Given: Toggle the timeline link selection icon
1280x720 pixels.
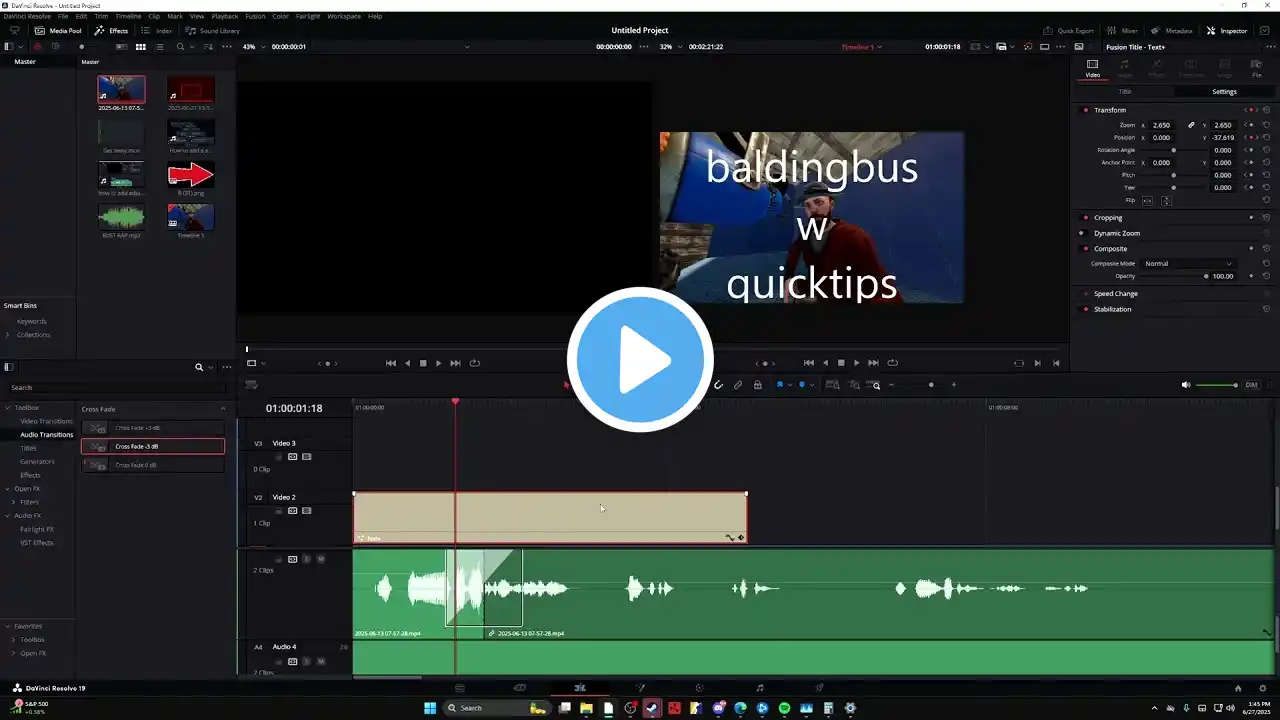Looking at the screenshot, I should (738, 385).
